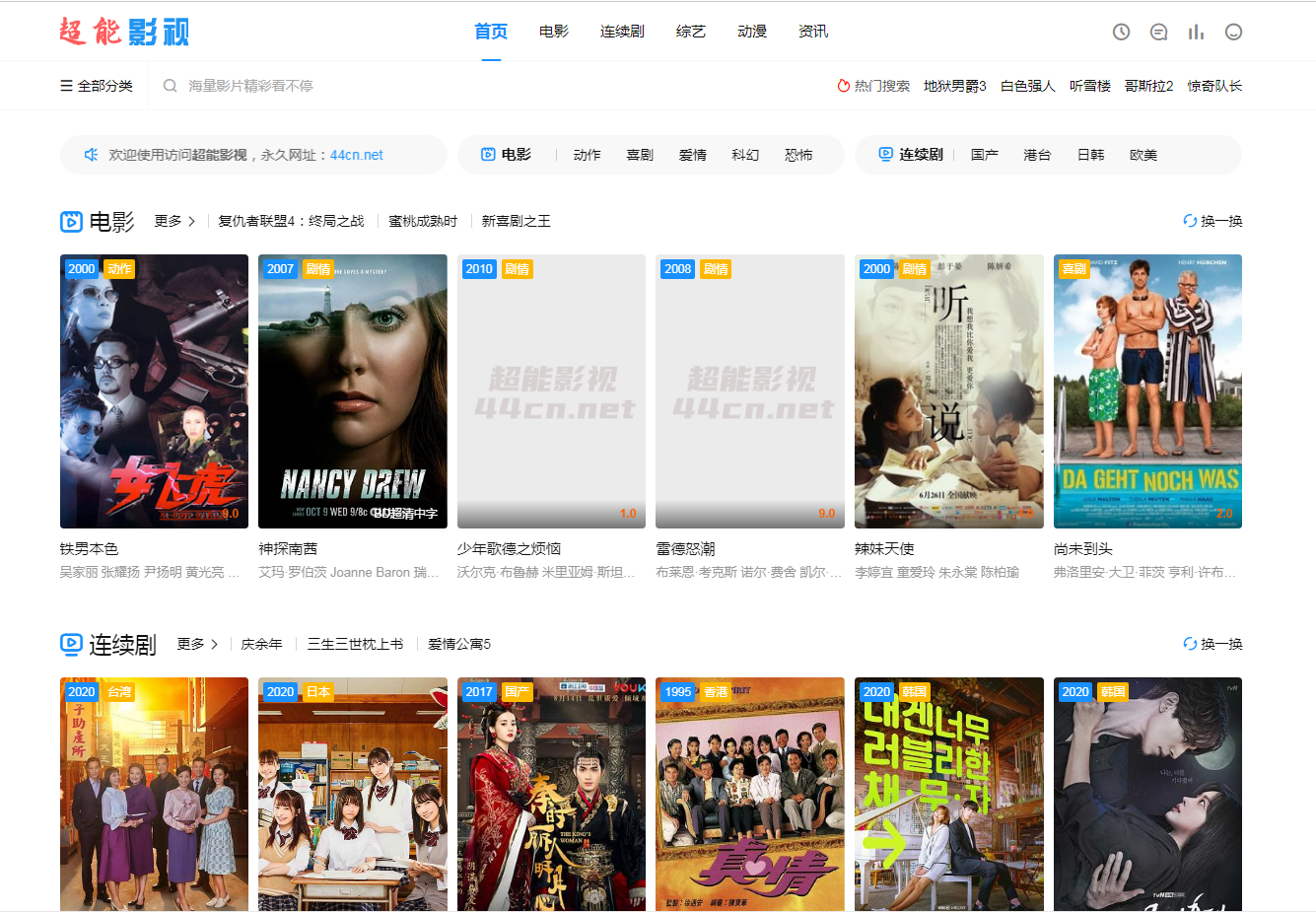Click the hot search flame icon

843,86
